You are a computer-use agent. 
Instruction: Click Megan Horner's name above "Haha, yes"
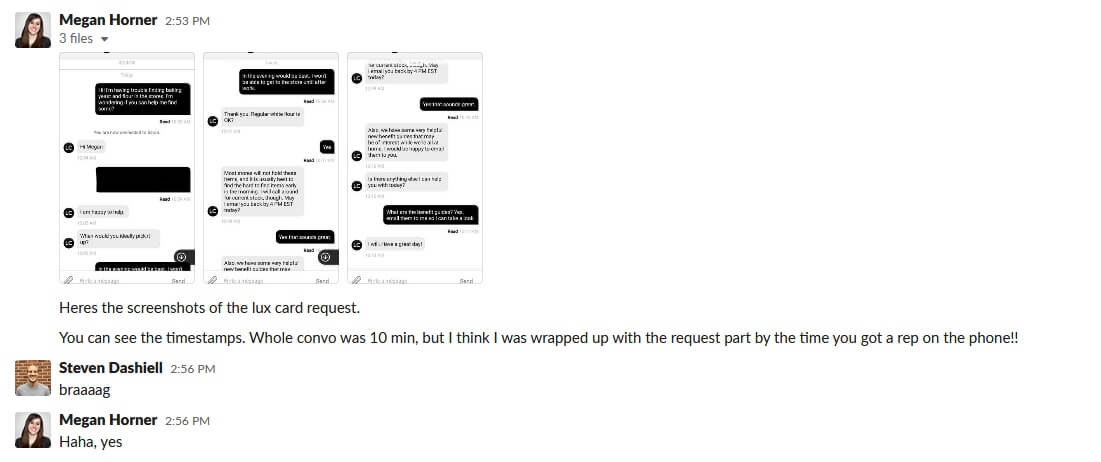pyautogui.click(x=108, y=420)
